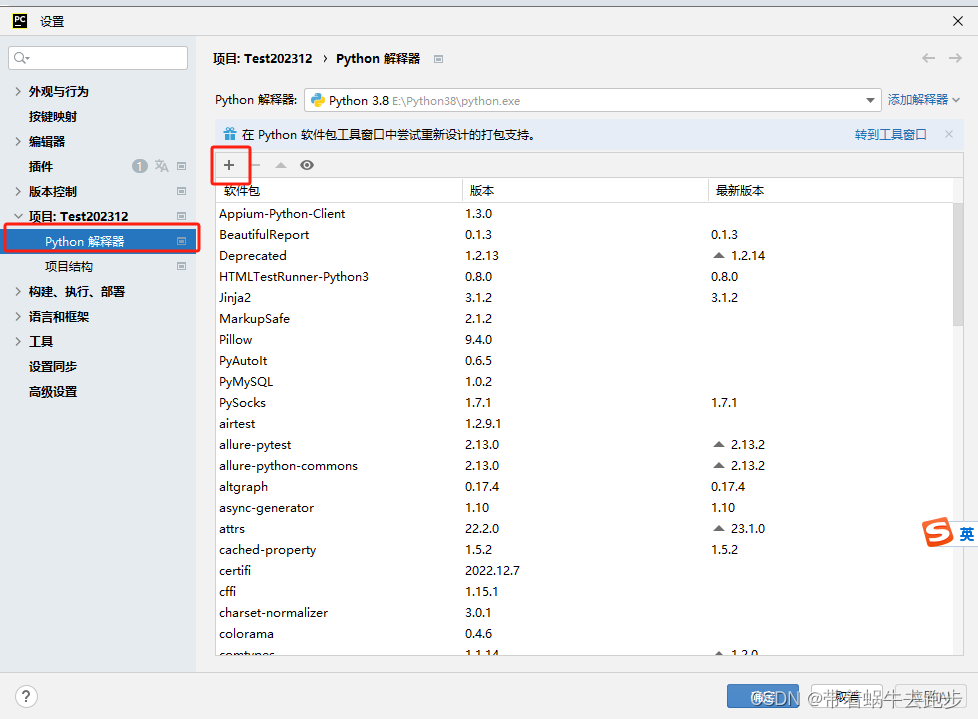Viewport: 978px width, 719px height.
Task: Expand the 工具 section
Action: tap(18, 341)
